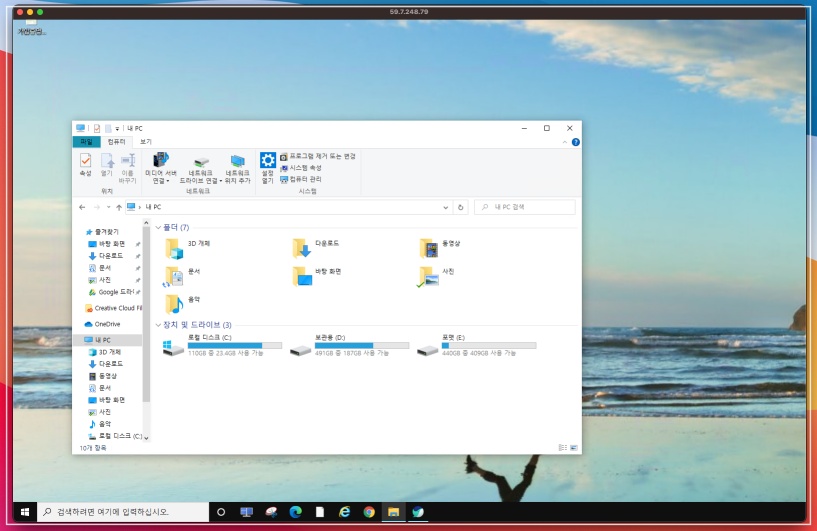Collapse the 장치 및 드라이브 (3) group
This screenshot has width=817, height=531.
[158, 325]
